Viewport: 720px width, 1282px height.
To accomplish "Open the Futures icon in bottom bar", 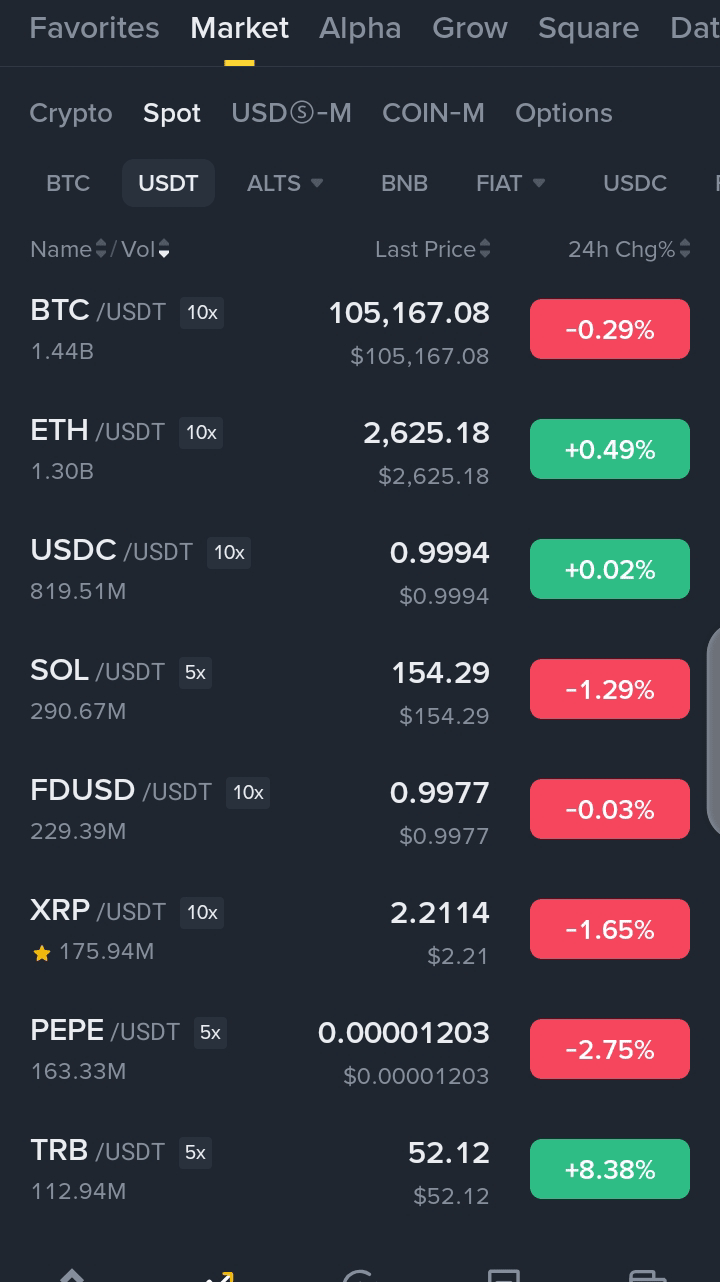I will pyautogui.click(x=503, y=1275).
